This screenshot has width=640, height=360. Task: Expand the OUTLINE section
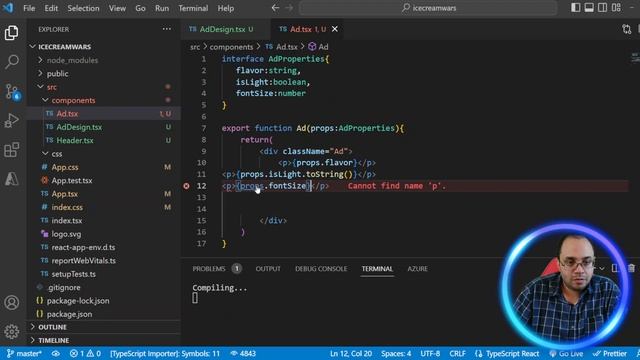point(52,327)
